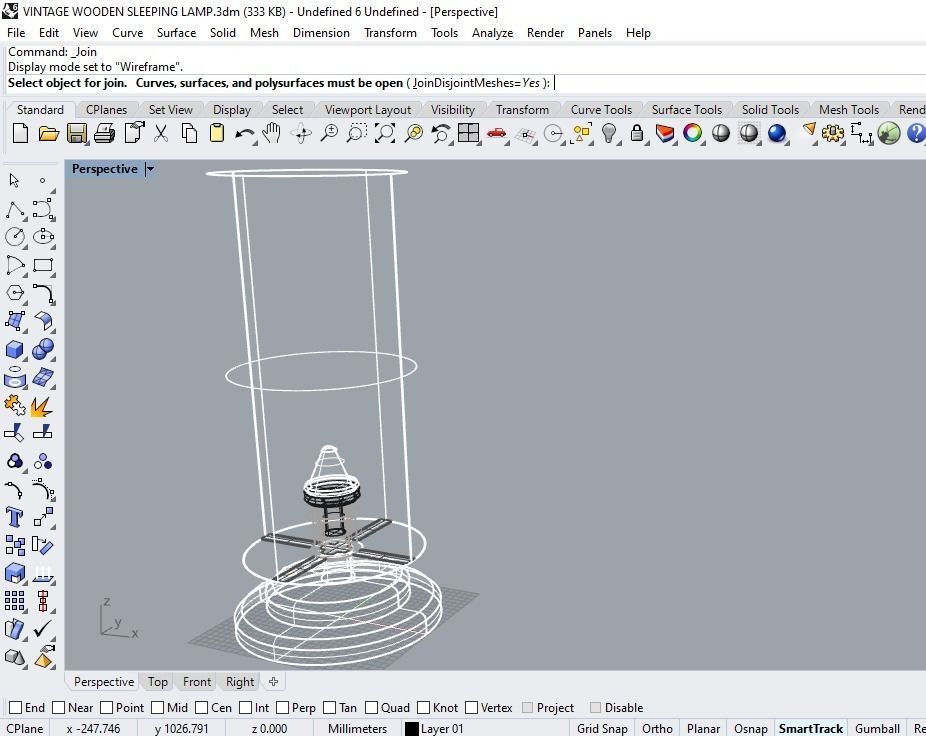Click the light bulb Hide objects icon
Image resolution: width=926 pixels, height=736 pixels.
point(608,133)
